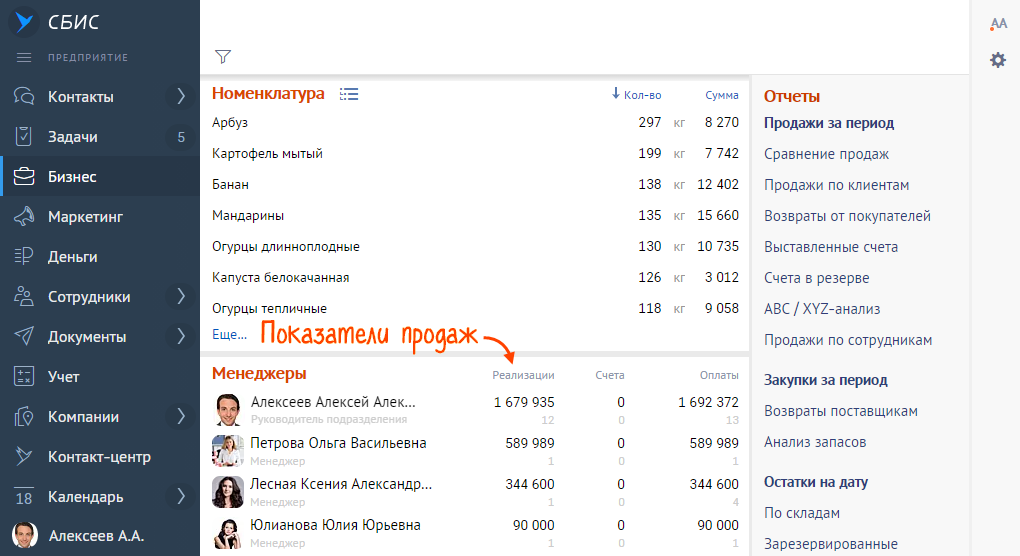Toggle the Номенклатура list view icon
This screenshot has height=556, width=1020.
tap(349, 94)
